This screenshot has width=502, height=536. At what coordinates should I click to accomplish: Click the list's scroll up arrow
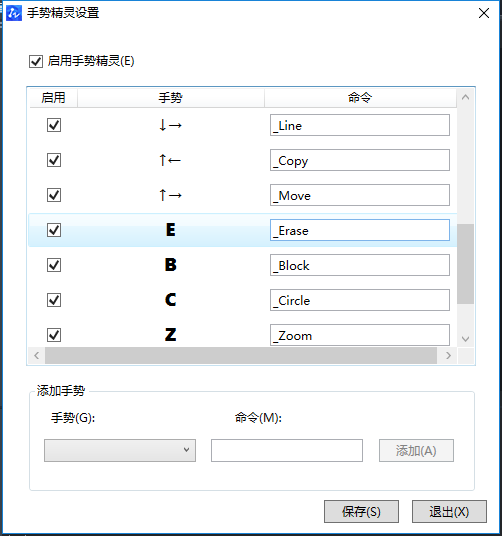click(465, 97)
